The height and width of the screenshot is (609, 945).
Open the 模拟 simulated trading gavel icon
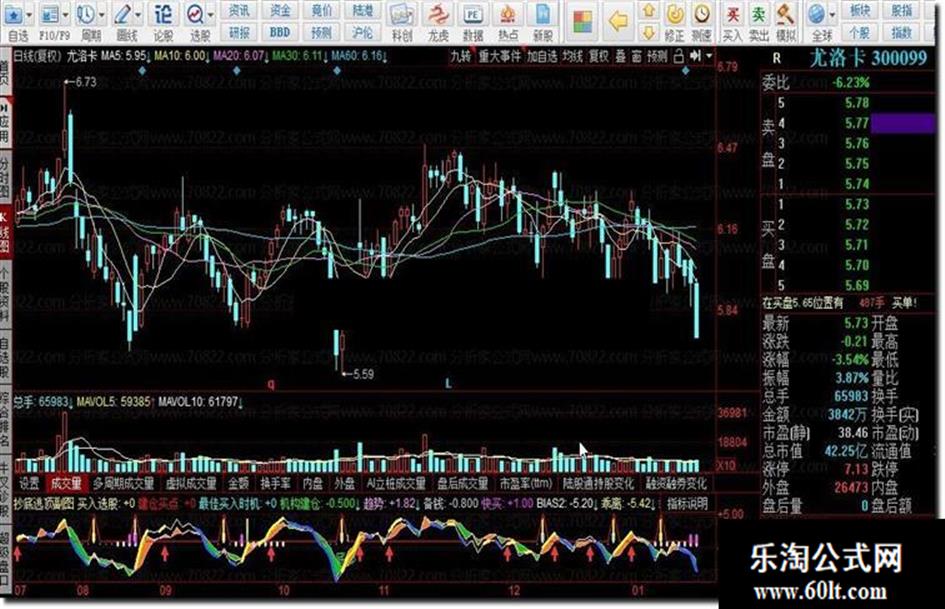[785, 14]
